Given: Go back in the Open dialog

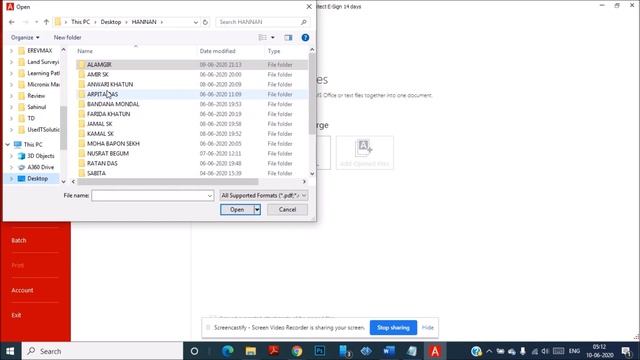Looking at the screenshot, I should [11, 22].
